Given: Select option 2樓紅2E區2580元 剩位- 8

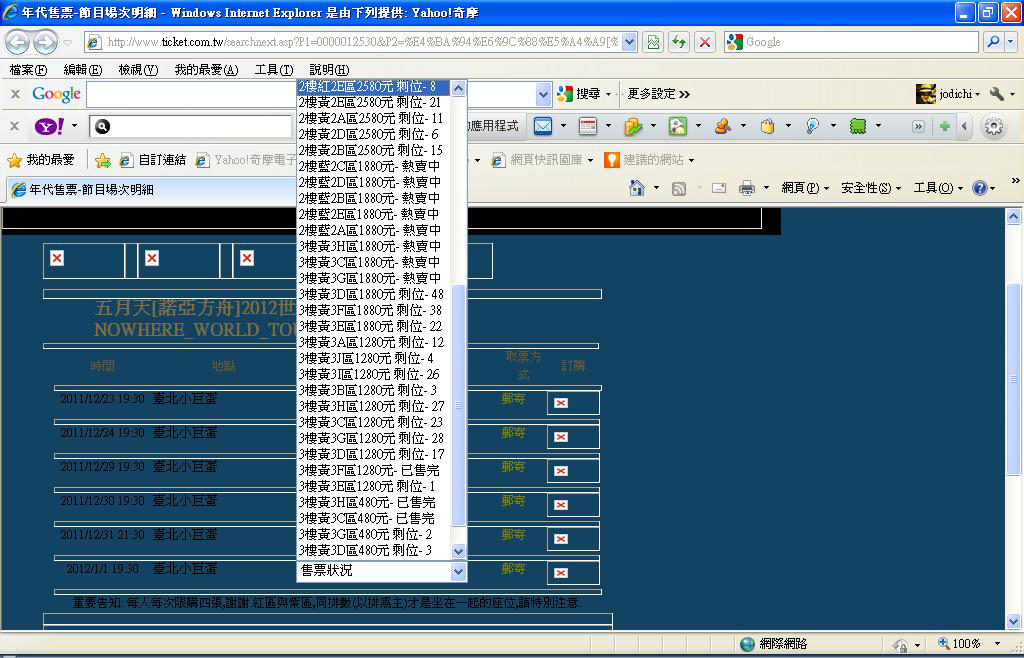Looking at the screenshot, I should pos(374,87).
